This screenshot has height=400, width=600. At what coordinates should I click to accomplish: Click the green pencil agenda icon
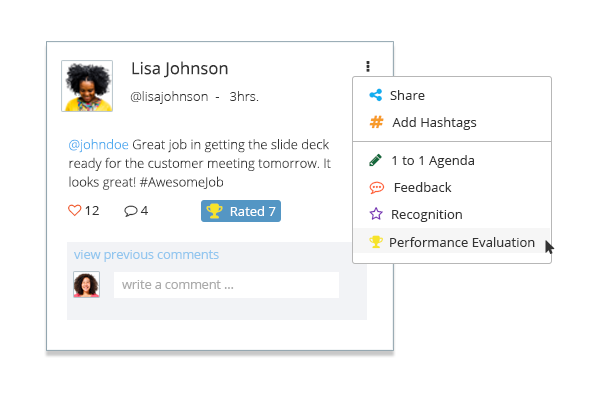click(375, 160)
